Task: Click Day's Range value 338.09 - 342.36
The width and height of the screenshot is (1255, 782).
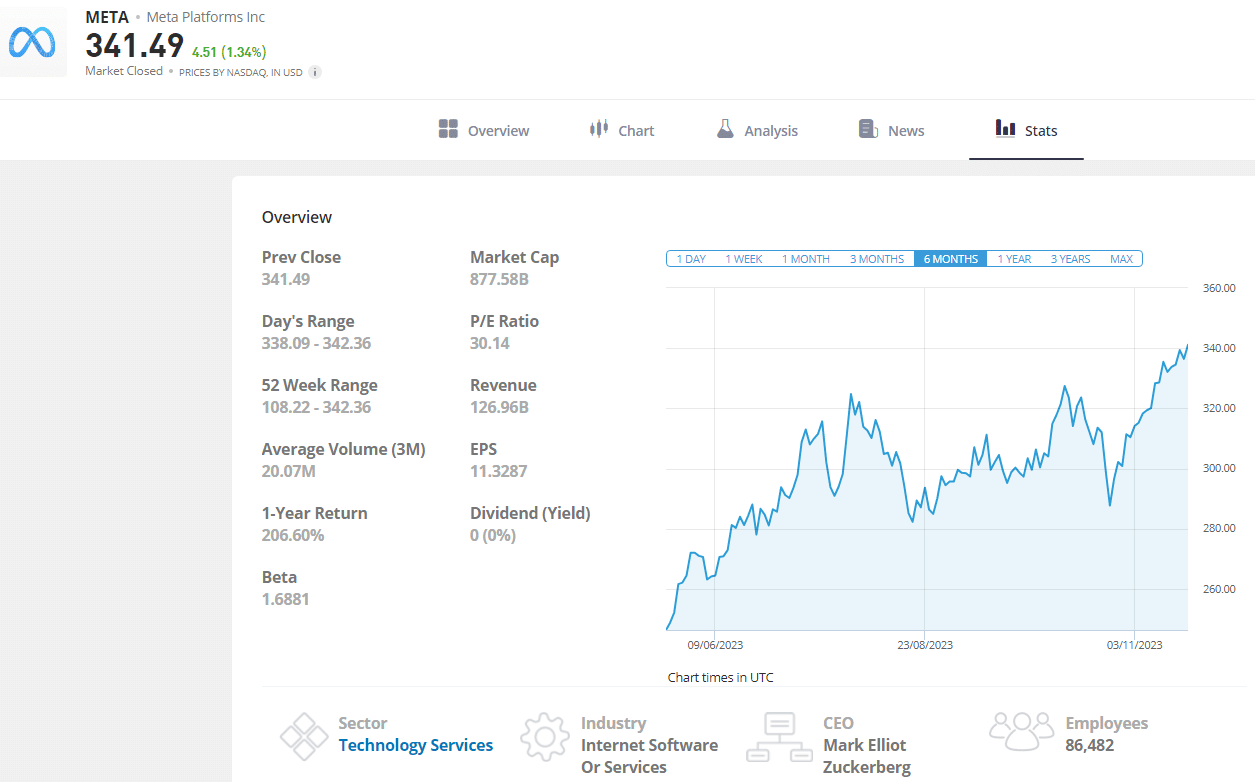Action: (316, 343)
